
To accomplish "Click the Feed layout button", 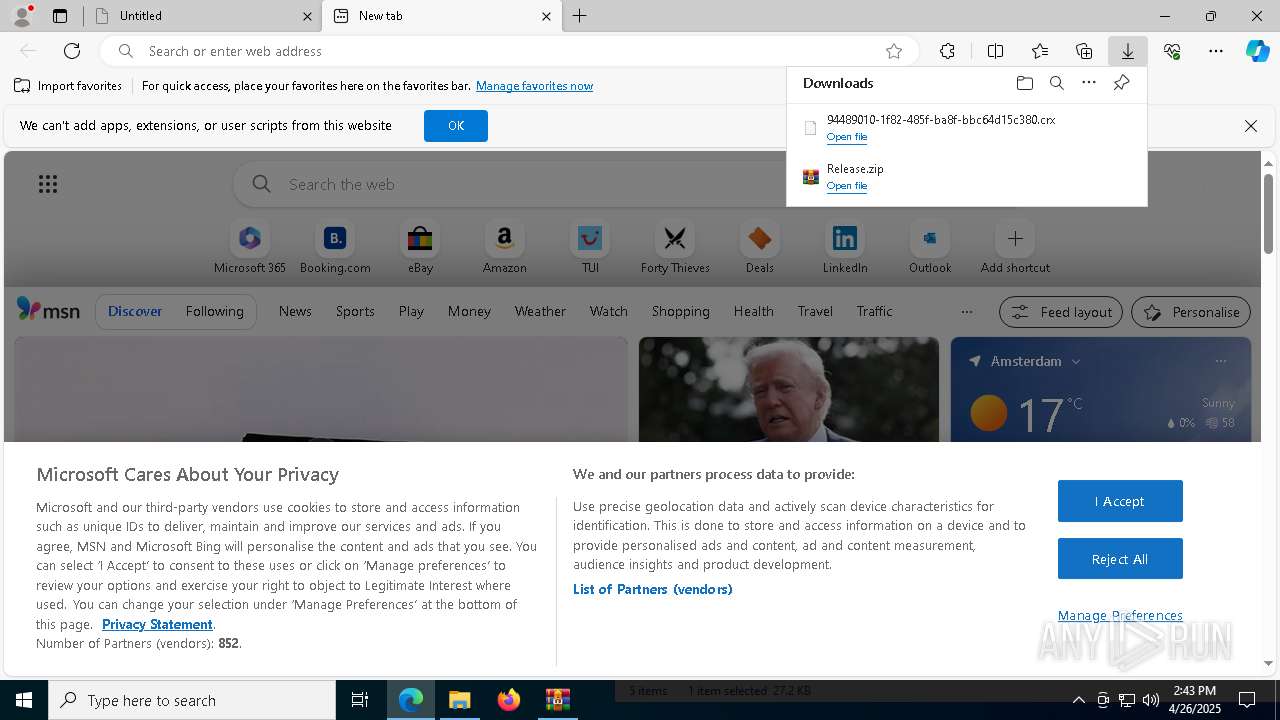I will click(1061, 312).
